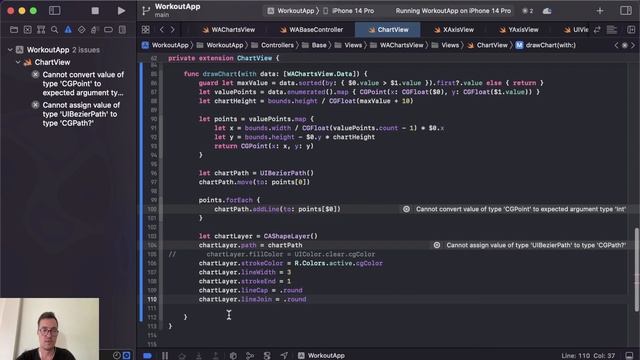Toggle code review changes arrows icon
Image resolution: width=640 pixels, height=360 pixels.
pyautogui.click(x=597, y=29)
